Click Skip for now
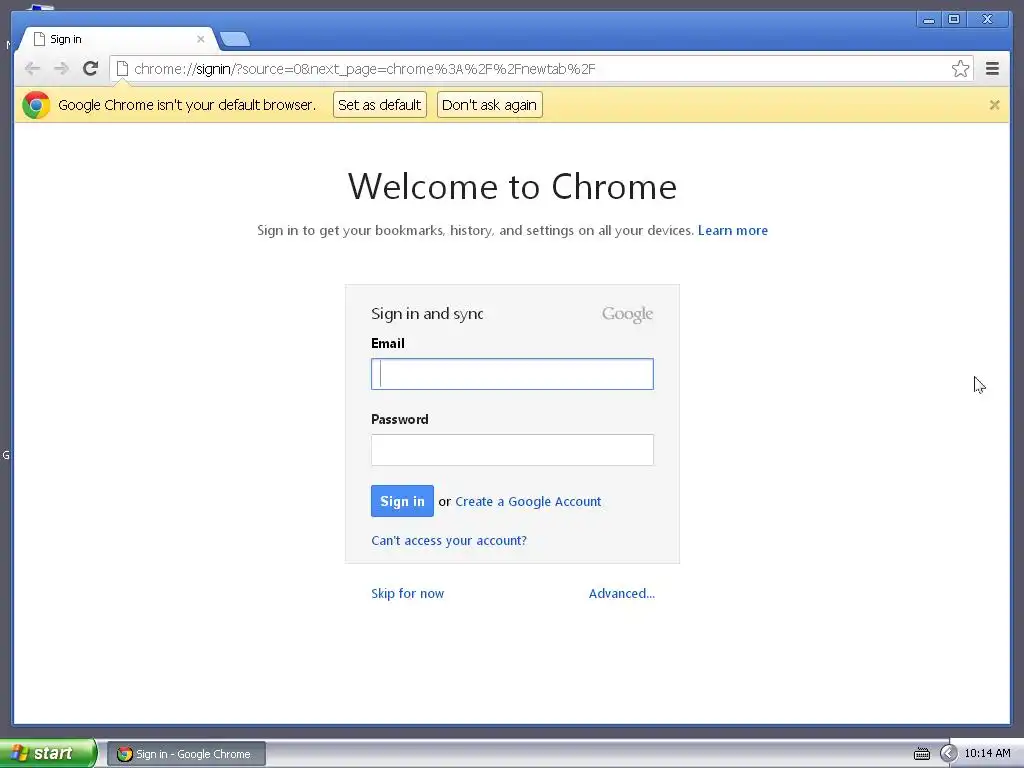 tap(408, 593)
